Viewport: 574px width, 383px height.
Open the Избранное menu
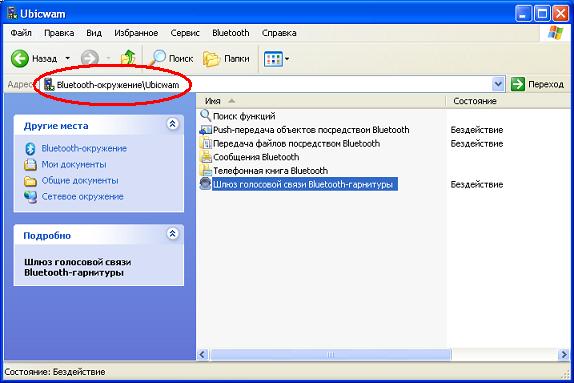(x=136, y=33)
